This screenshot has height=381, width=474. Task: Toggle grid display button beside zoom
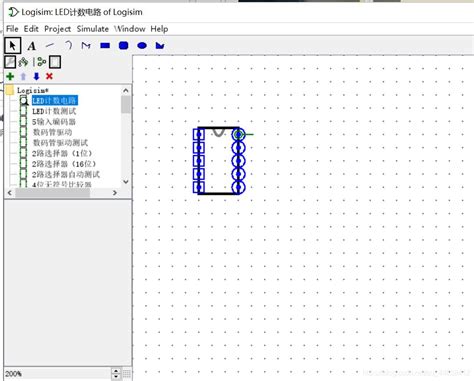[127, 374]
